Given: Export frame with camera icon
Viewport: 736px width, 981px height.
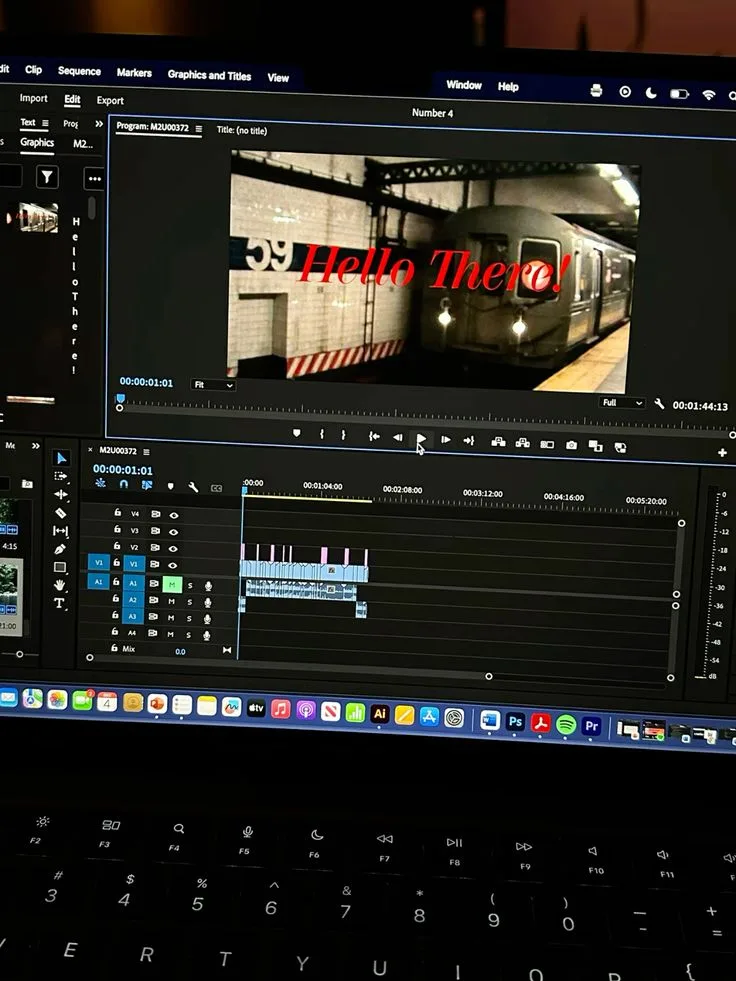Looking at the screenshot, I should tap(571, 445).
